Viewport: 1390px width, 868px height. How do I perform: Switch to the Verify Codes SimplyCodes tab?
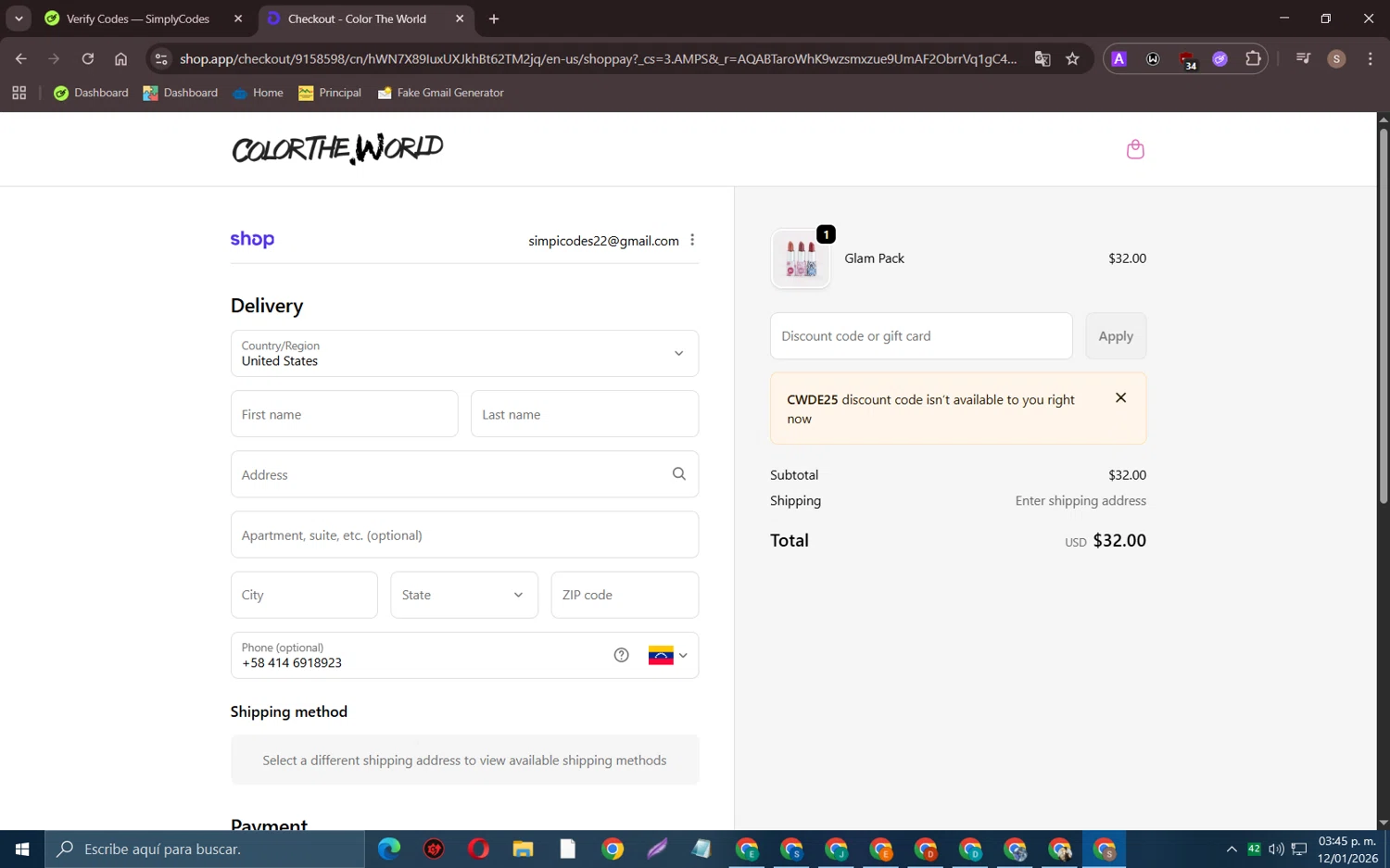(139, 19)
